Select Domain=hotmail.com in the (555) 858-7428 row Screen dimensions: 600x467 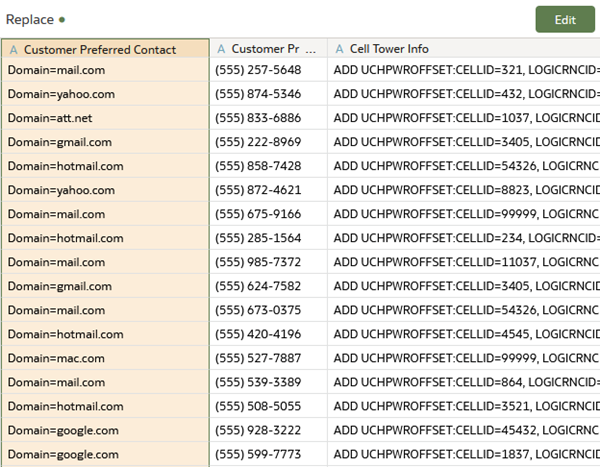[105, 166]
